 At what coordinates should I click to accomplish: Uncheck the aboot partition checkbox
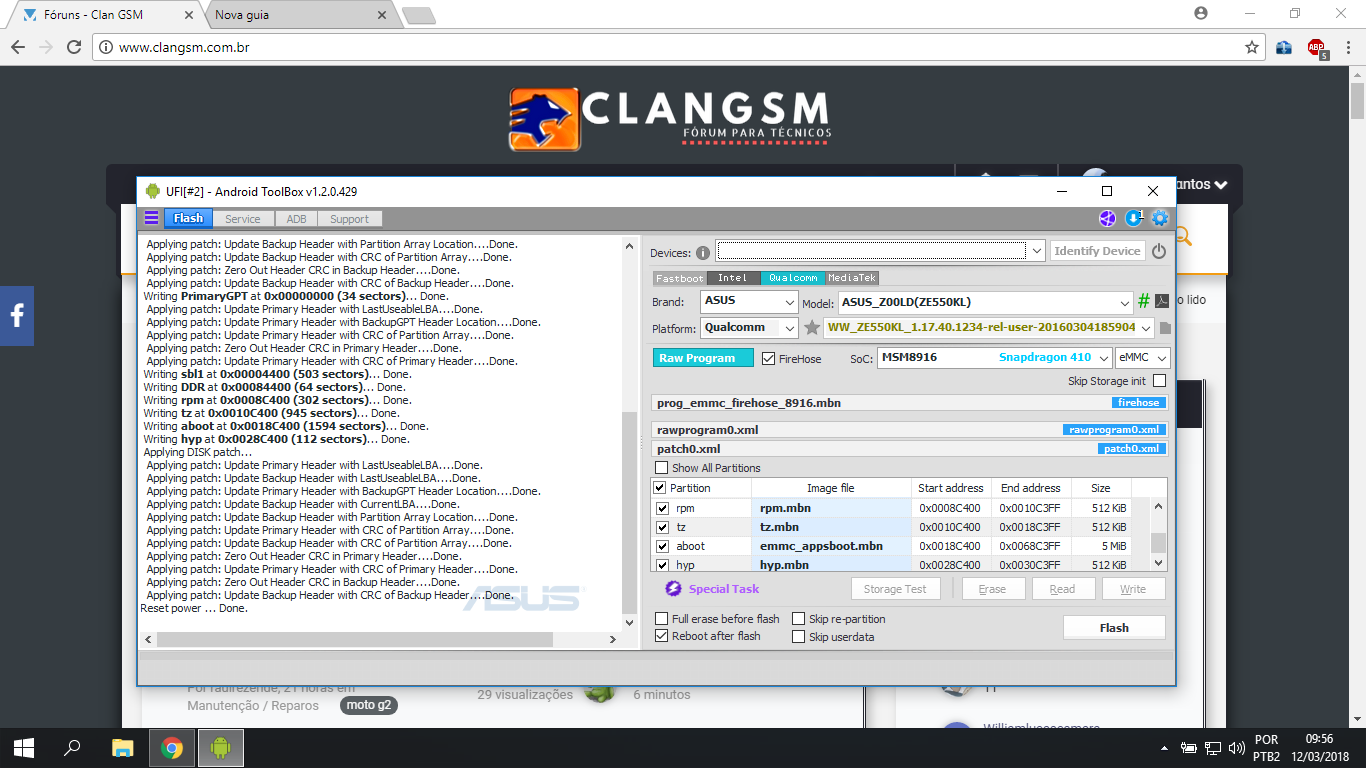point(662,546)
